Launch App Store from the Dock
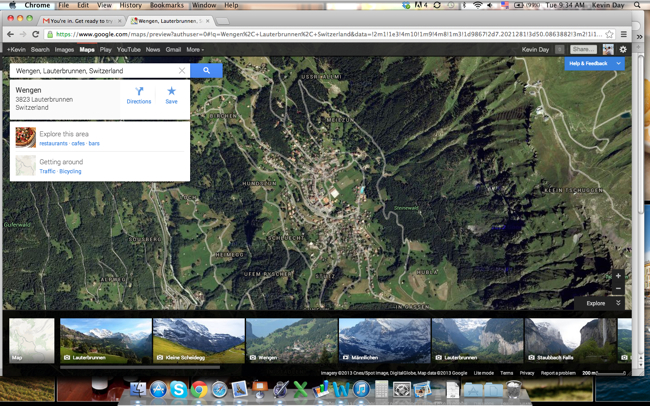Image resolution: width=650 pixels, height=406 pixels. [x=158, y=390]
